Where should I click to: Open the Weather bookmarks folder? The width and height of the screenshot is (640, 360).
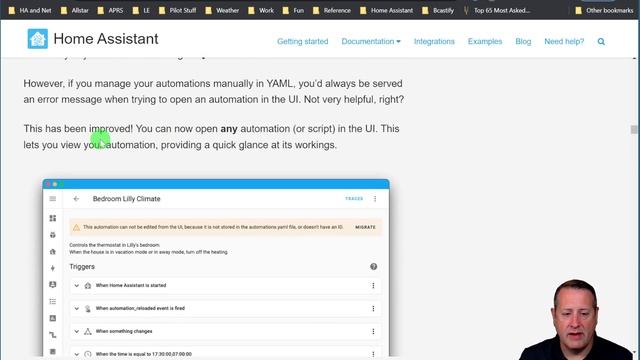click(x=222, y=11)
